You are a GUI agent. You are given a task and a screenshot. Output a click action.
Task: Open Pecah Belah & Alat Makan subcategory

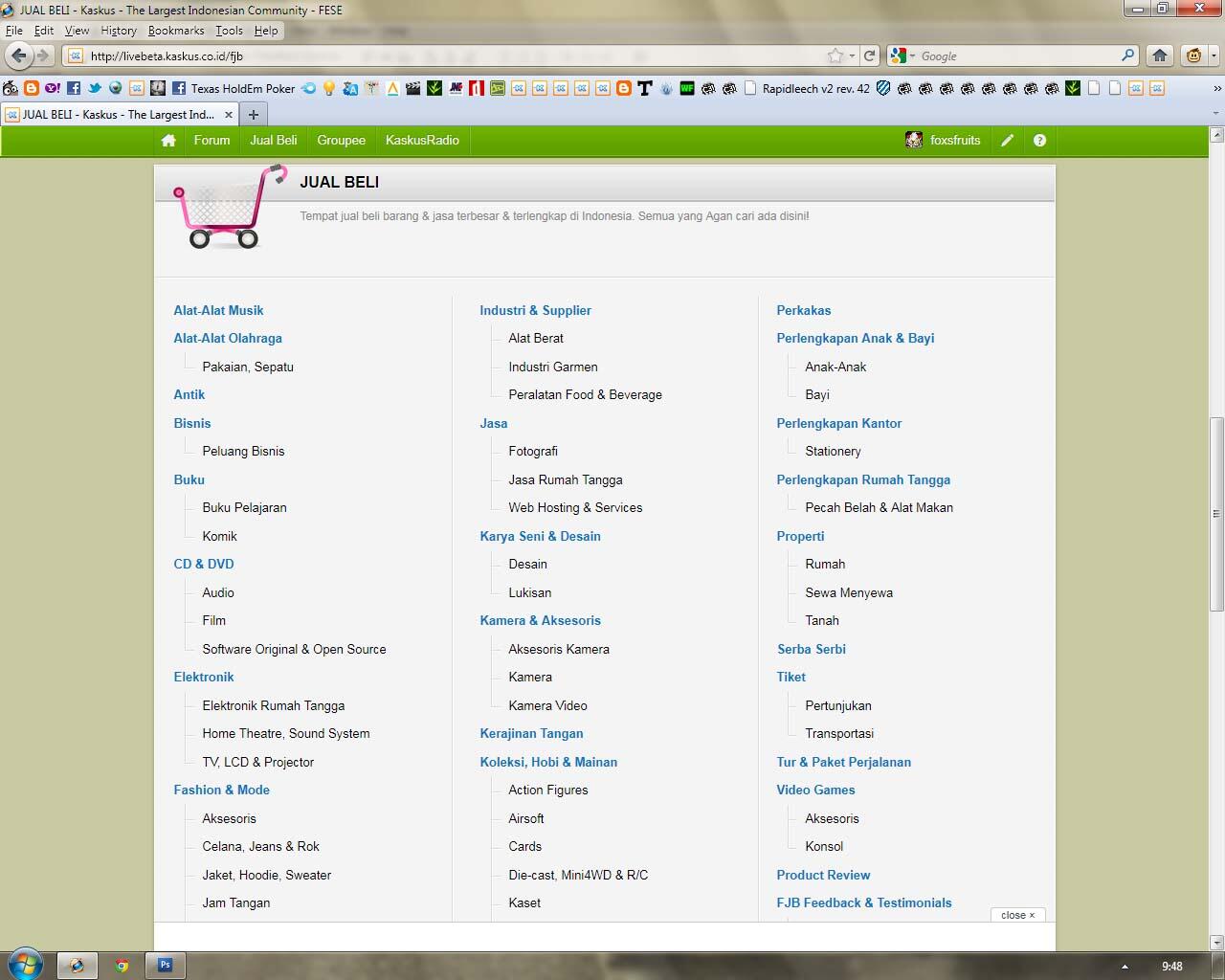[x=879, y=507]
